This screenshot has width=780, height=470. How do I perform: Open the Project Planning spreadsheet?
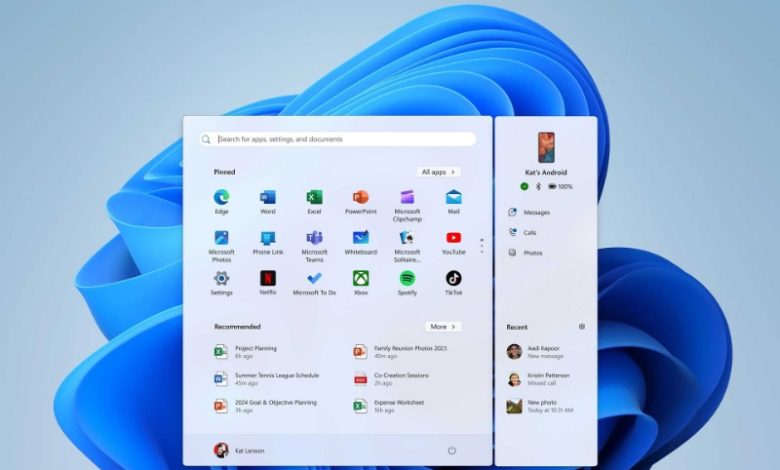tap(246, 352)
